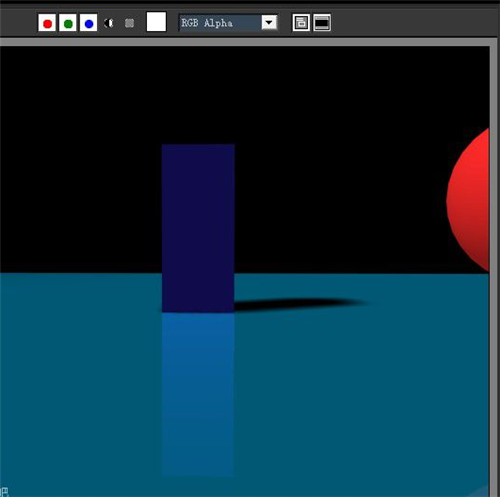The width and height of the screenshot is (500, 497).
Task: Toggle the UI overlay button
Action: tap(301, 23)
